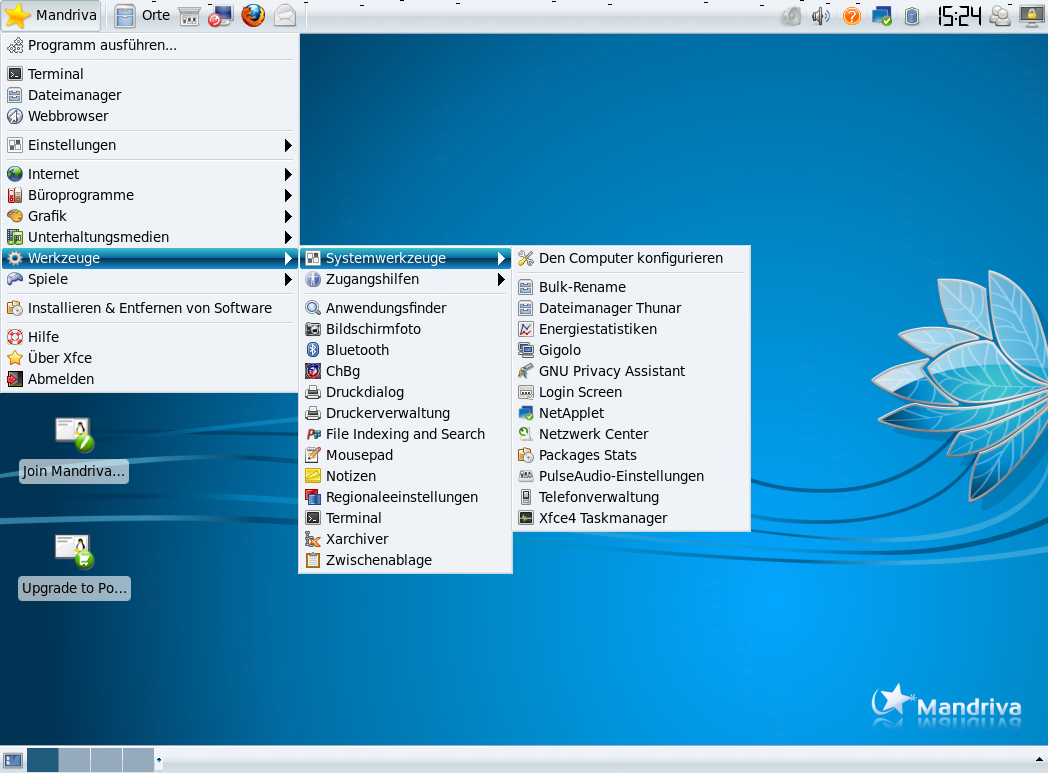1048x773 pixels.
Task: Switch to the second workspace in pager
Action: click(x=74, y=760)
